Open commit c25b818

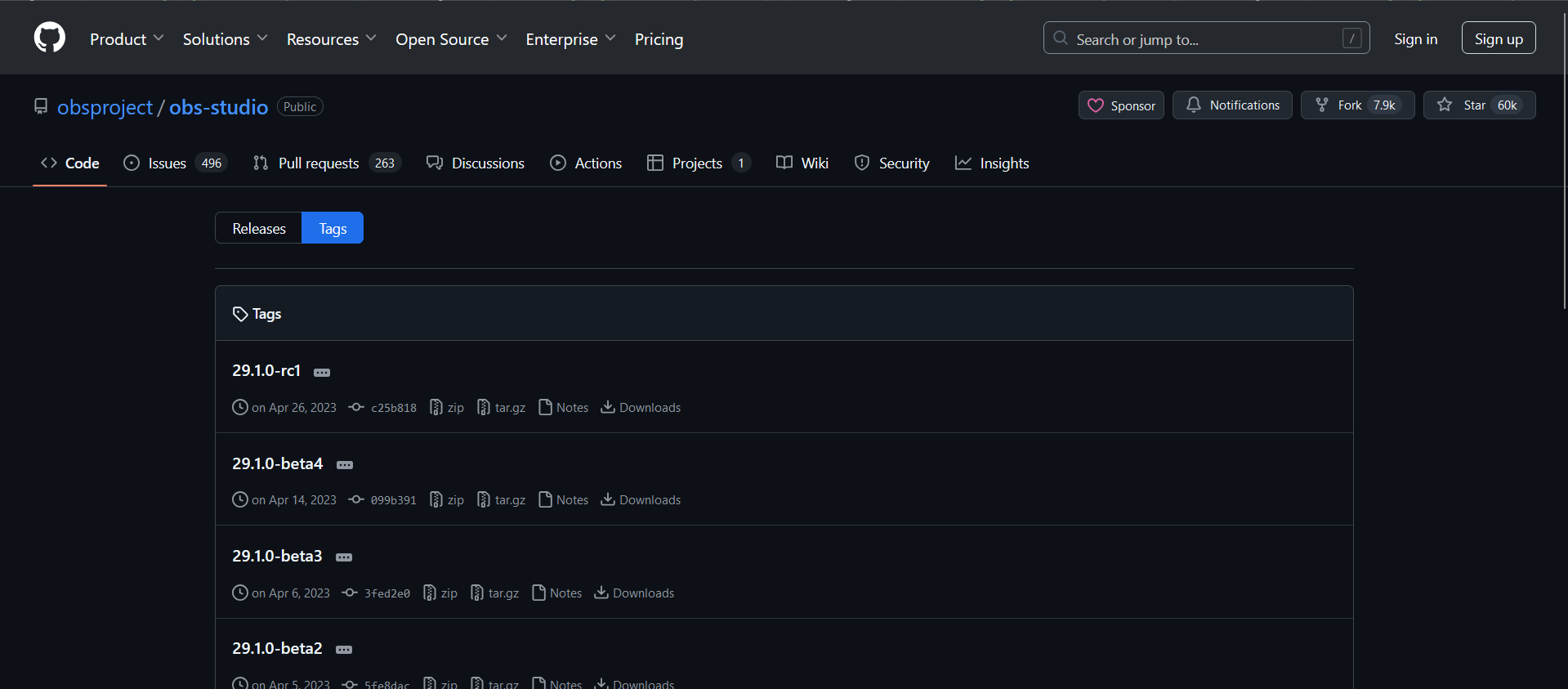(x=382, y=408)
